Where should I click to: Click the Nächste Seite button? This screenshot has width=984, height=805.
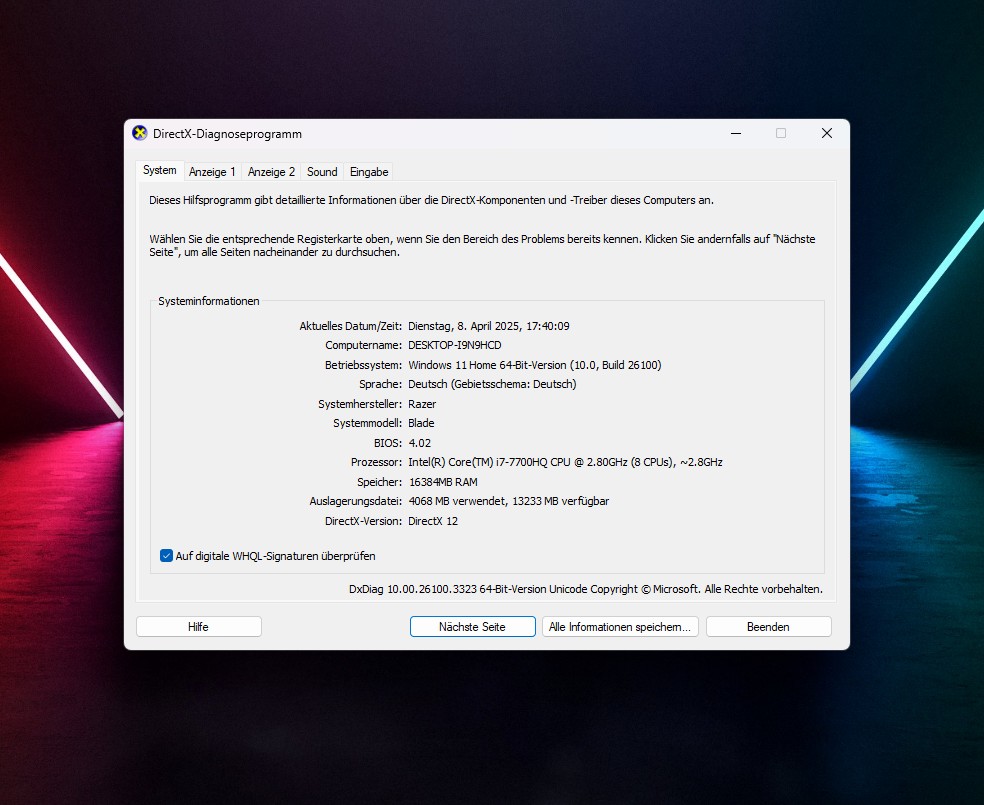pyautogui.click(x=472, y=627)
